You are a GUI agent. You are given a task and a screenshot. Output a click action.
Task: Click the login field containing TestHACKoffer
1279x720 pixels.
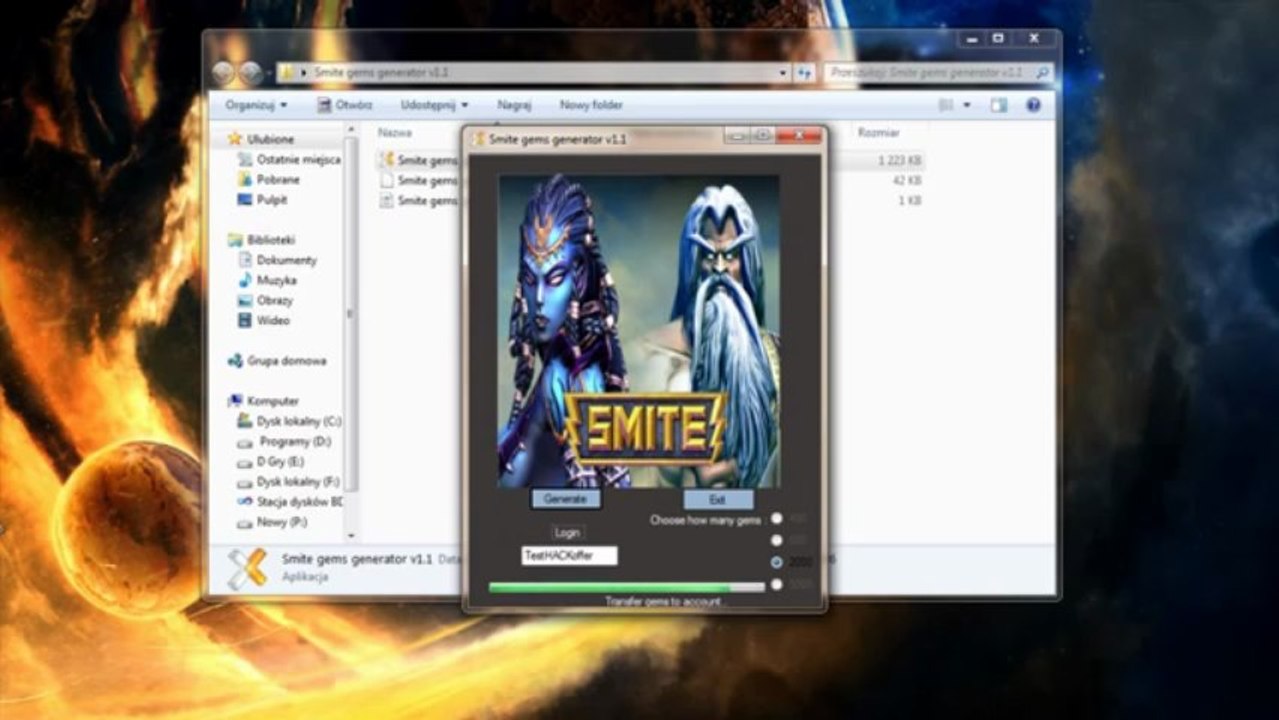569,555
